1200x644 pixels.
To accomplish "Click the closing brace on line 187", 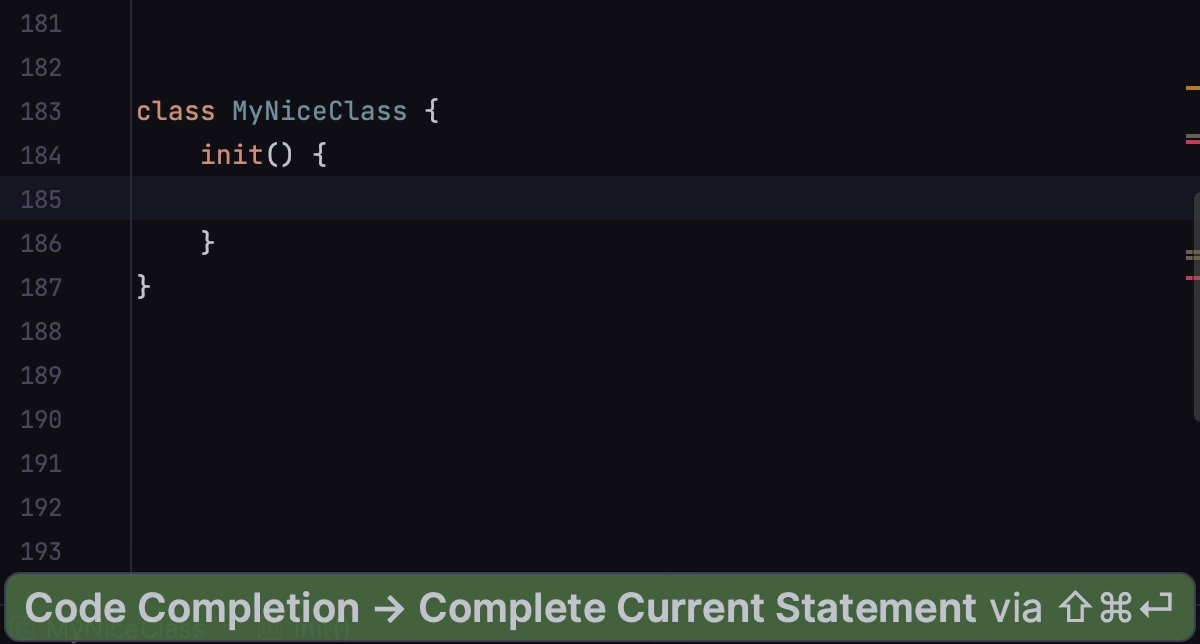I will (x=144, y=286).
